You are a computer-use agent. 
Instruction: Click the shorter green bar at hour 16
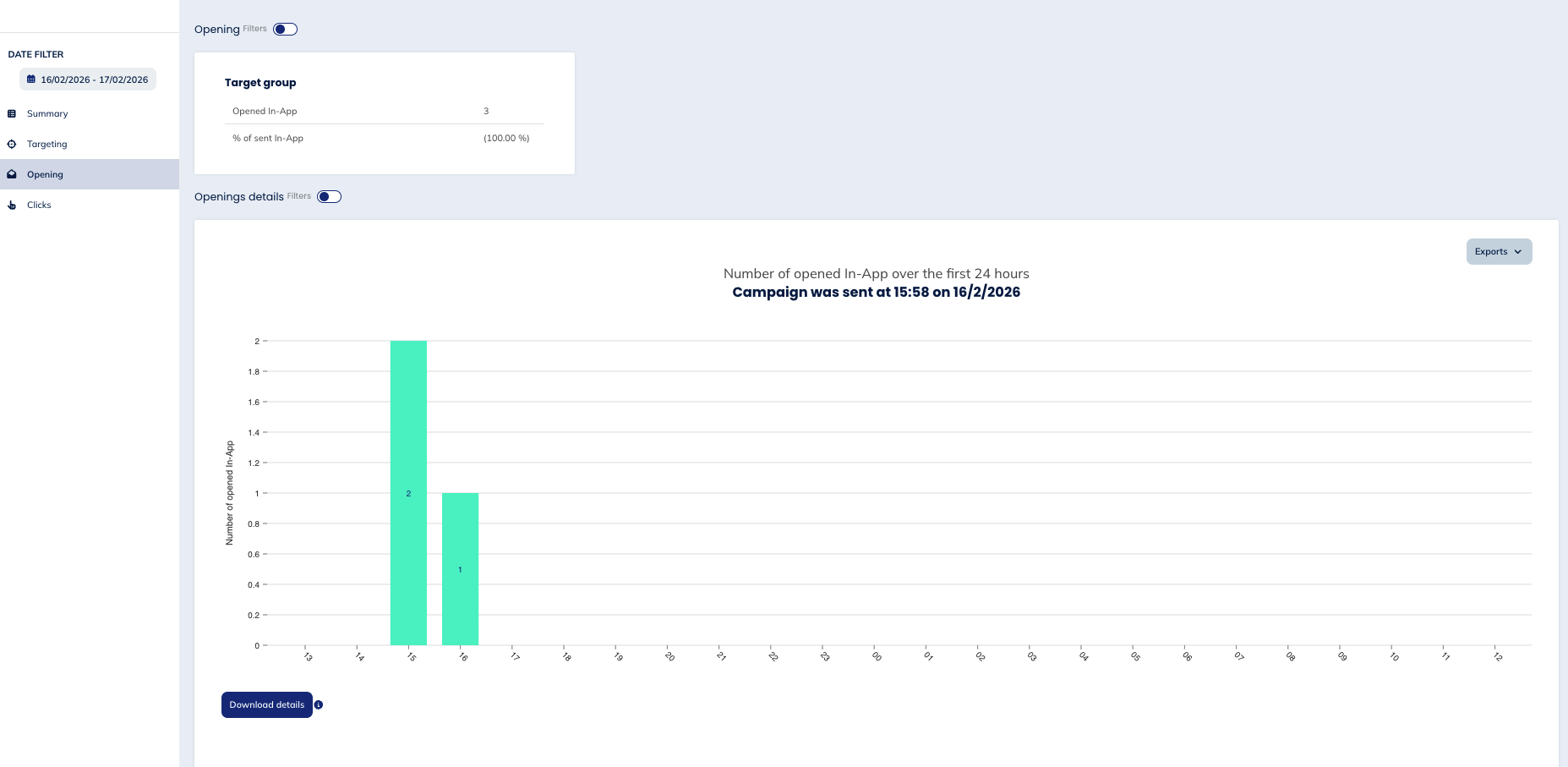[x=460, y=568]
